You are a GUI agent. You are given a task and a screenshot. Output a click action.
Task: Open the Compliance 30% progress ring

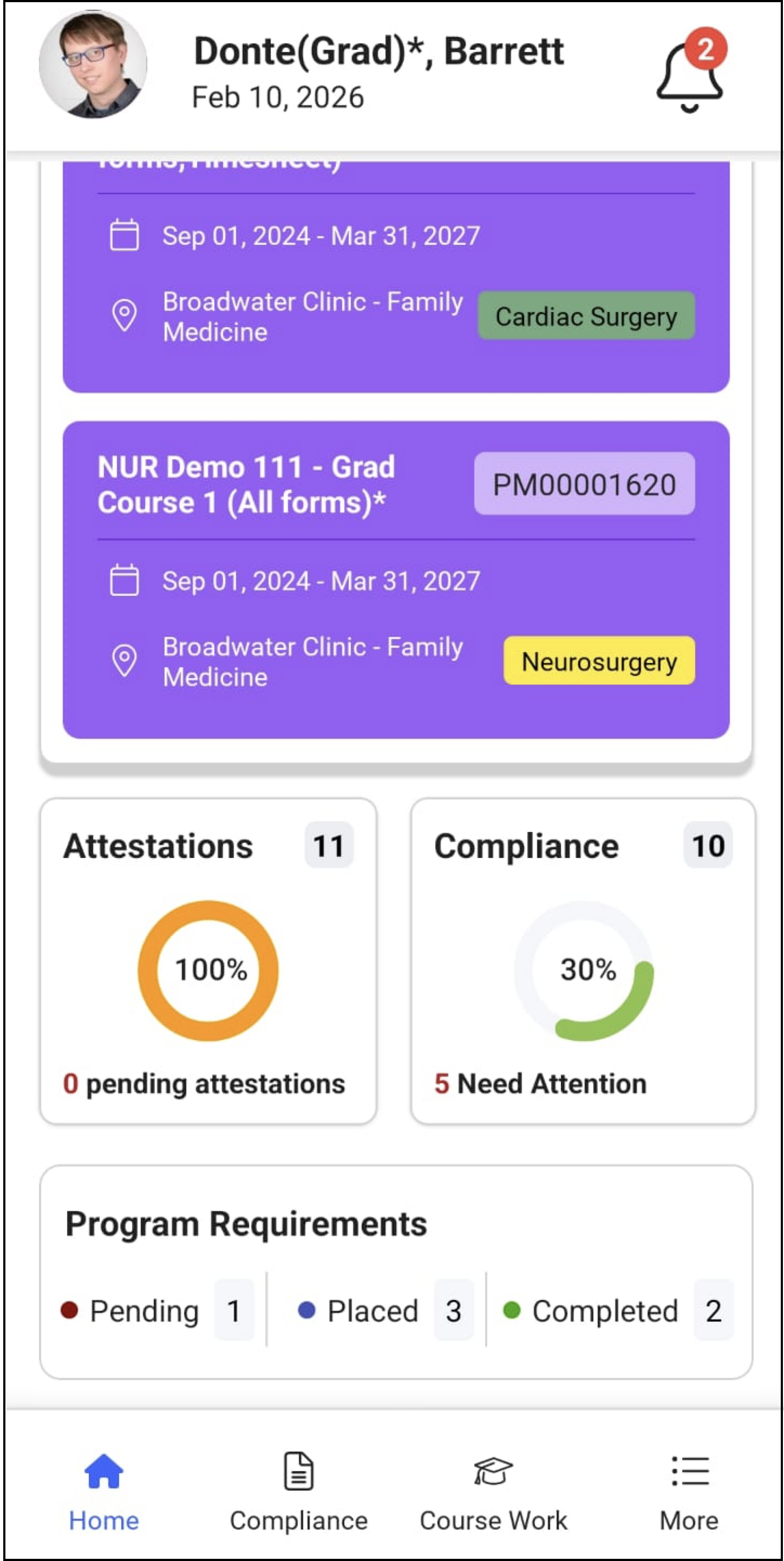coord(584,970)
